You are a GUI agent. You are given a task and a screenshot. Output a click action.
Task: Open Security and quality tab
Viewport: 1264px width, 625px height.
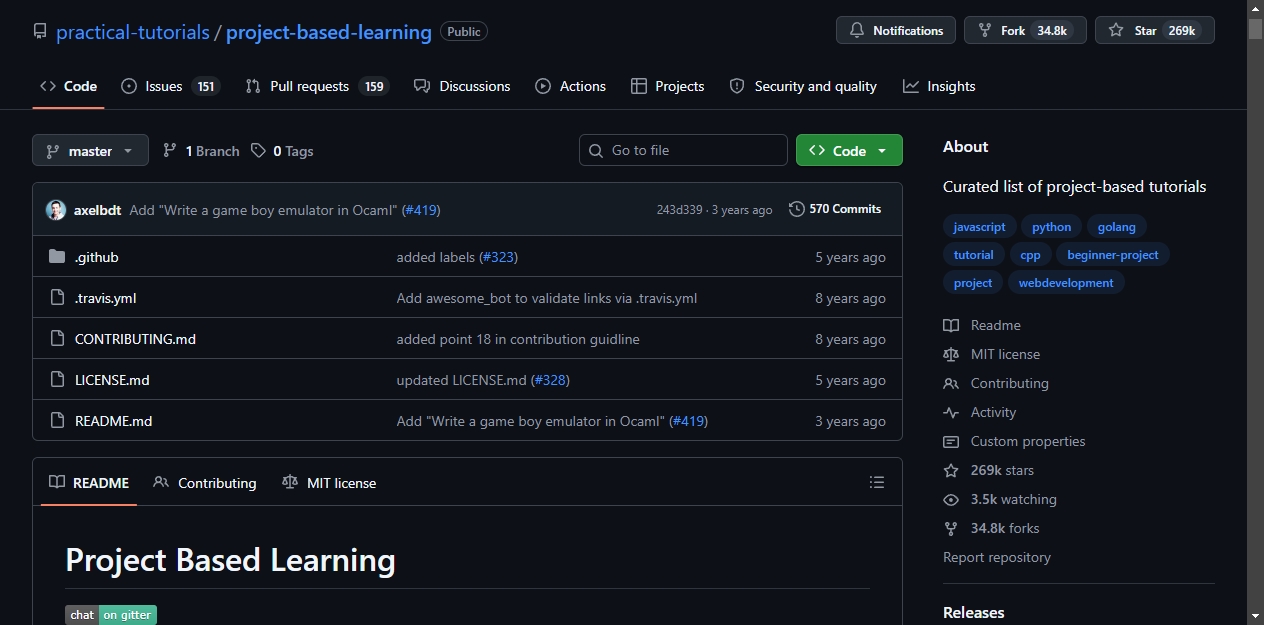(803, 86)
